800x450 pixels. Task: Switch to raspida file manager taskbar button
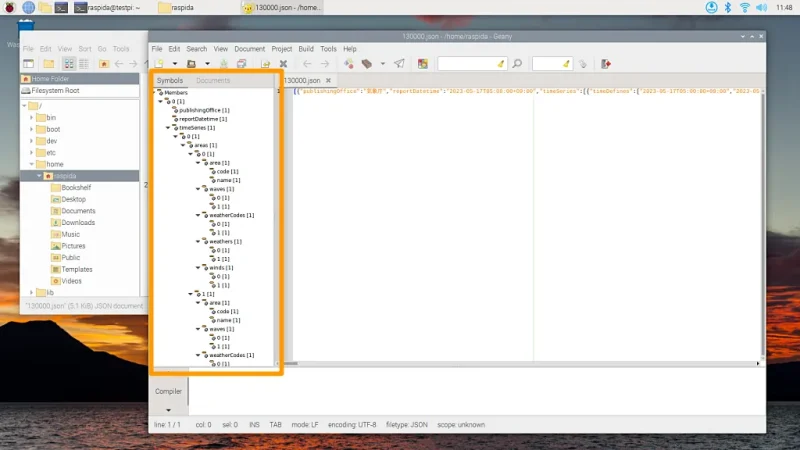177,7
